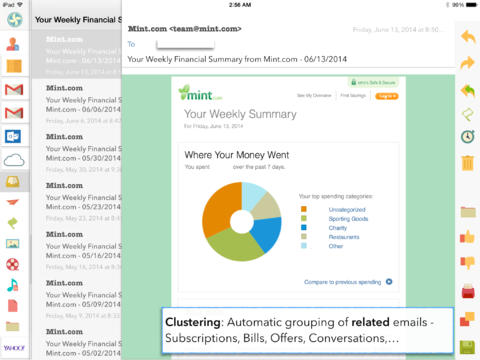Click the red printer icon
Image resolution: width=480 pixels, height=360 pixels.
(x=468, y=291)
